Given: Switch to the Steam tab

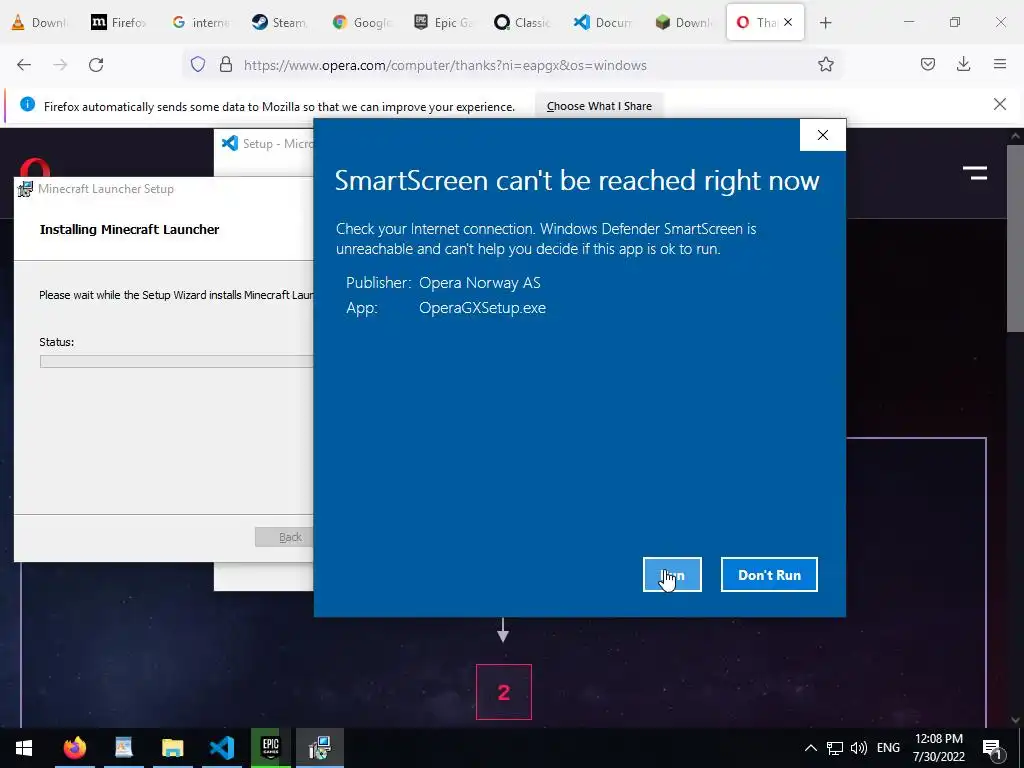Looking at the screenshot, I should 280,23.
